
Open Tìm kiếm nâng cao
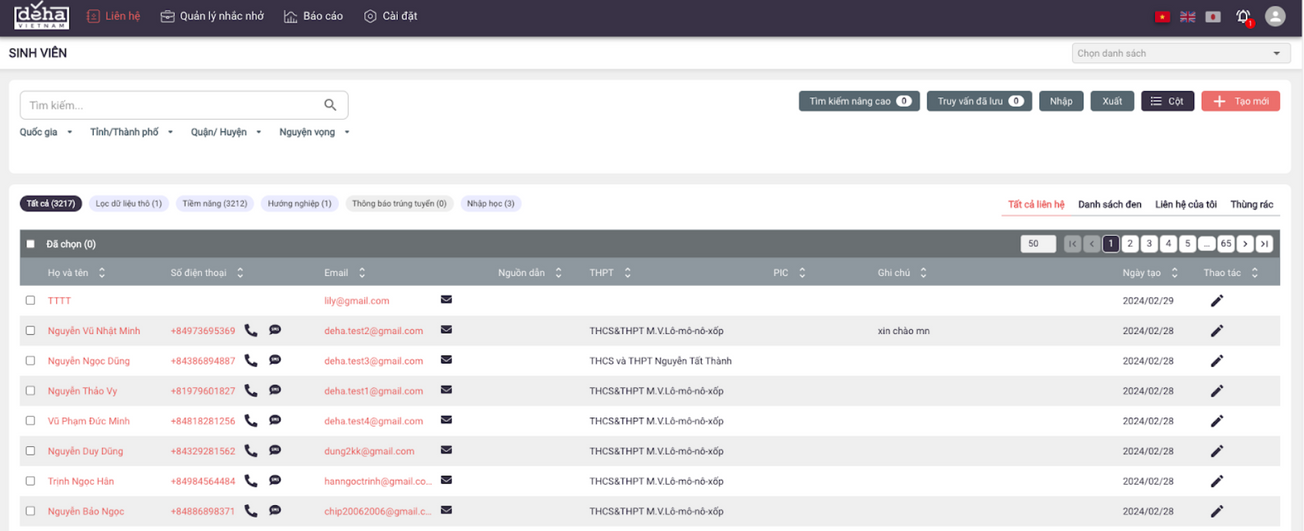point(859,101)
